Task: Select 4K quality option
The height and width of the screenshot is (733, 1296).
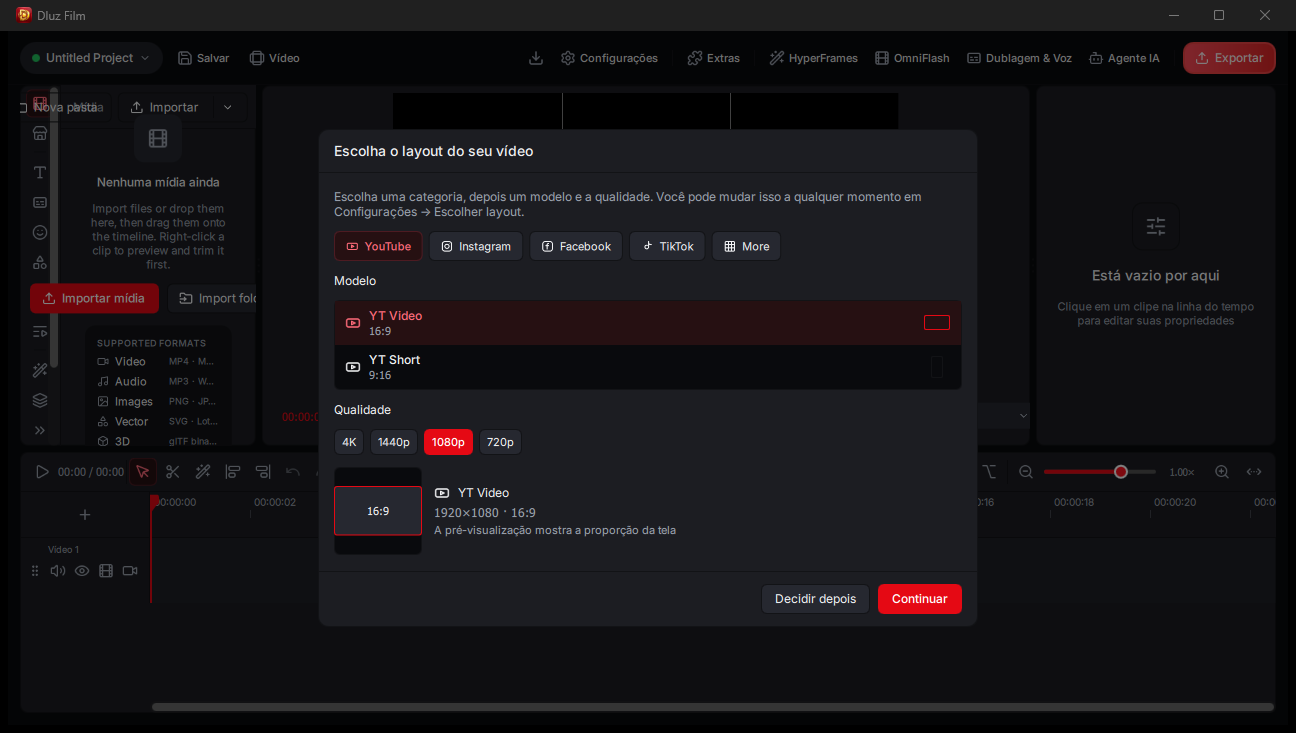Action: (349, 442)
